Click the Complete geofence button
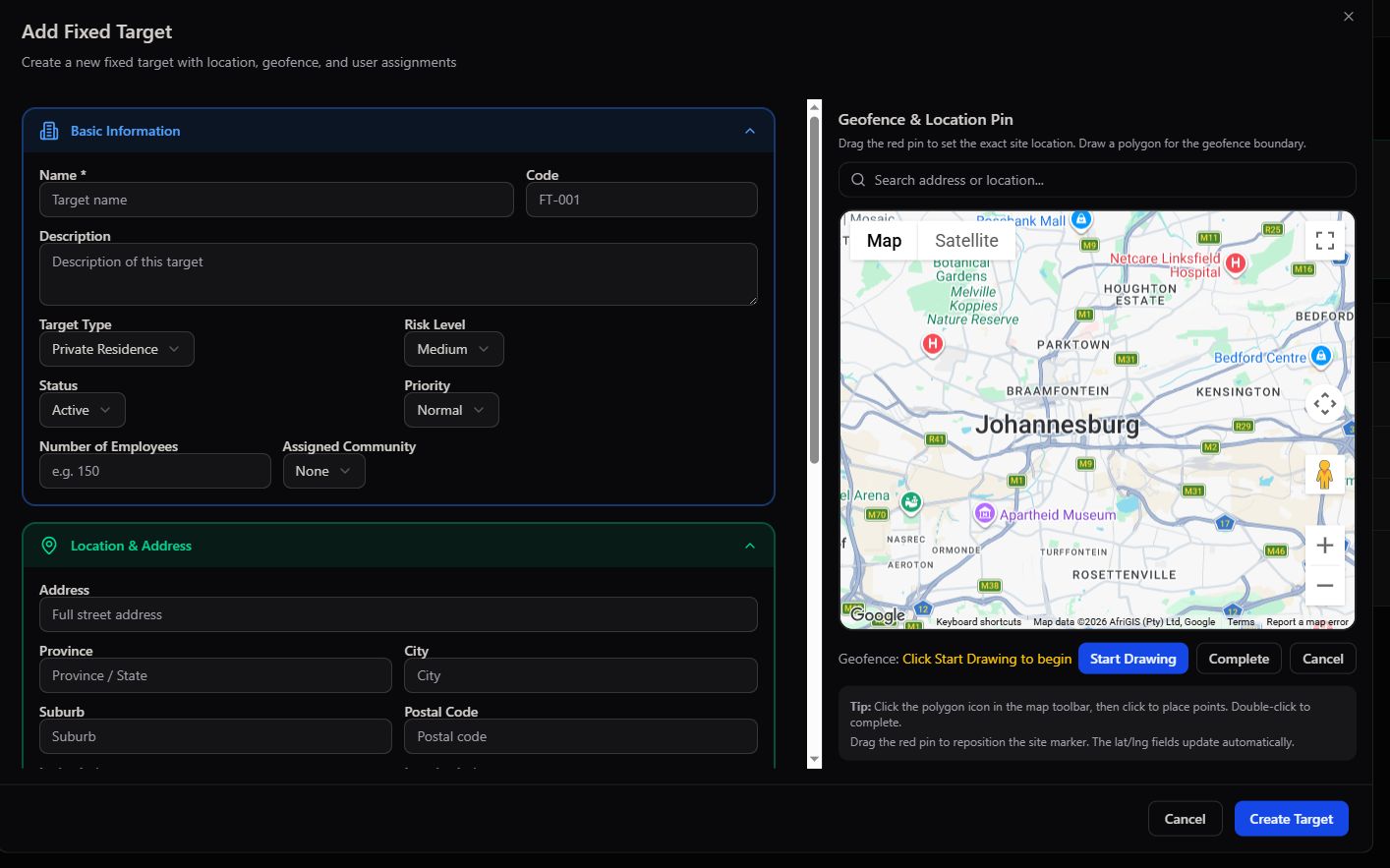The width and height of the screenshot is (1390, 868). click(1239, 659)
